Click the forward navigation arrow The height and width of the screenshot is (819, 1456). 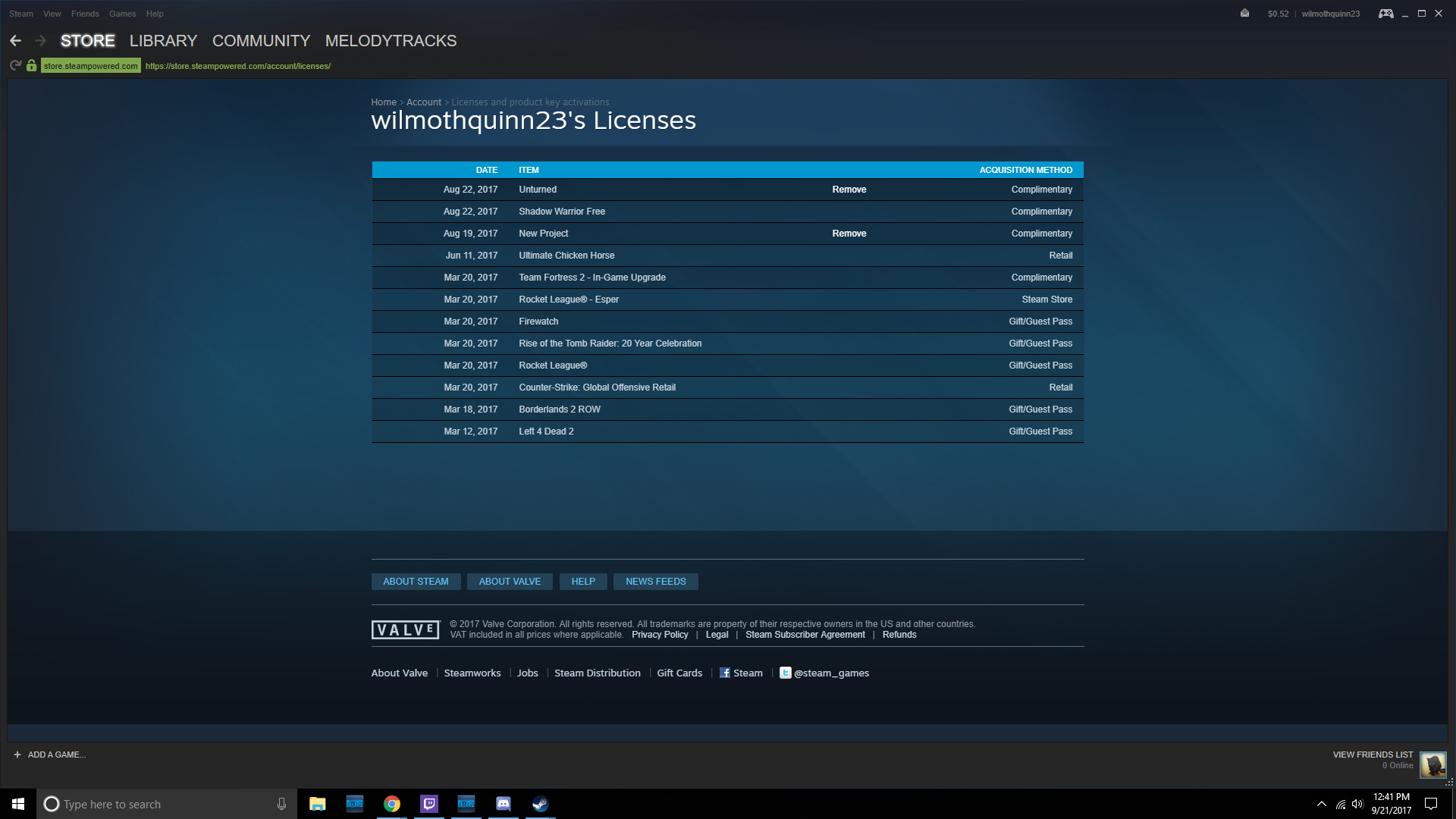[x=40, y=41]
